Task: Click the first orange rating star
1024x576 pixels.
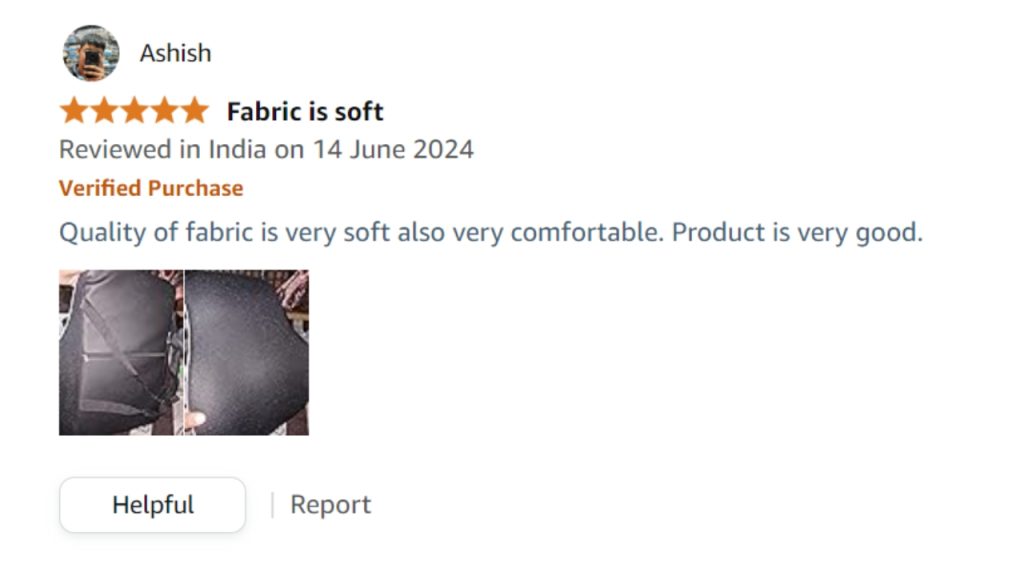Action: coord(74,110)
